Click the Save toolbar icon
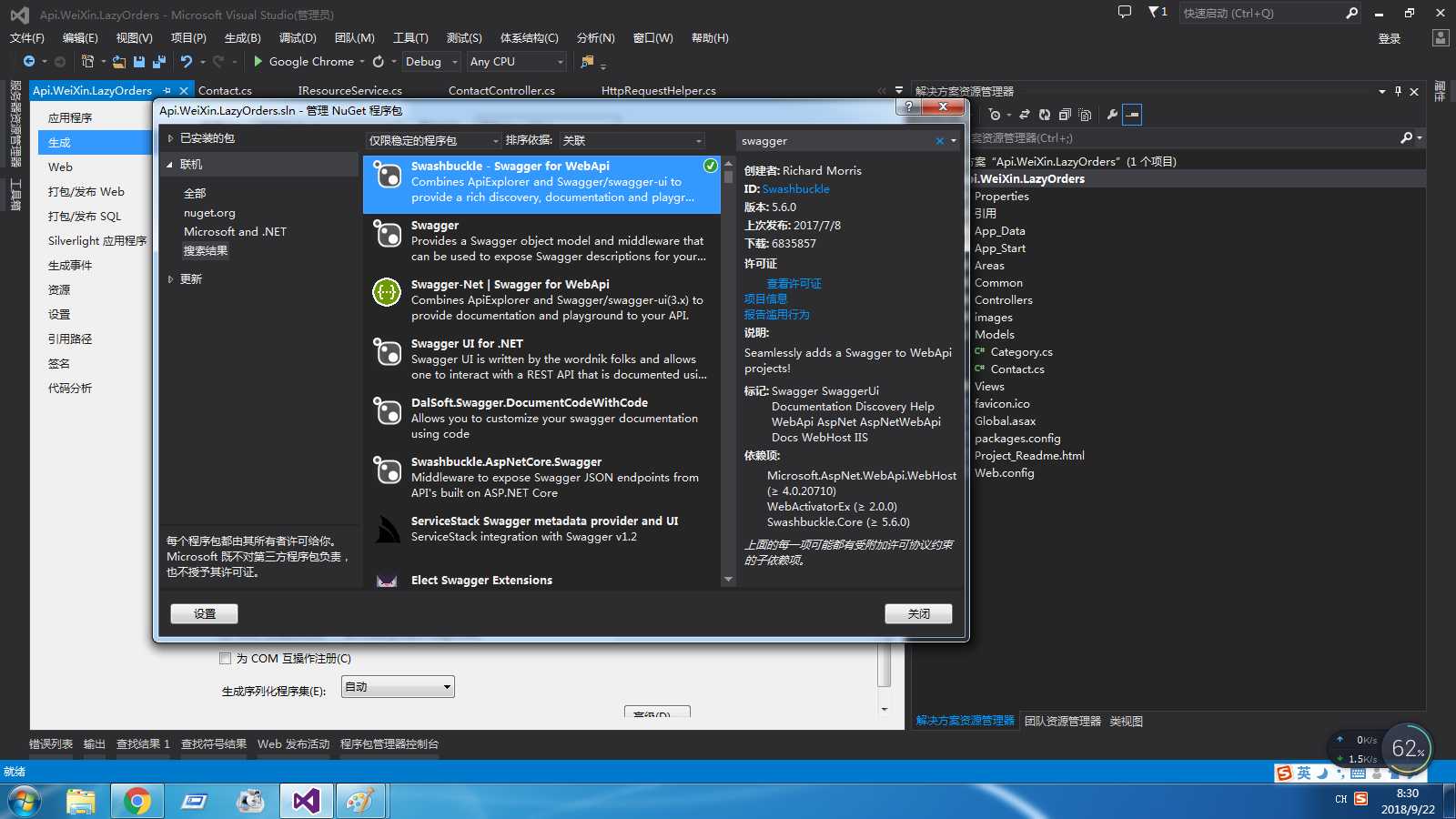 coord(139,61)
